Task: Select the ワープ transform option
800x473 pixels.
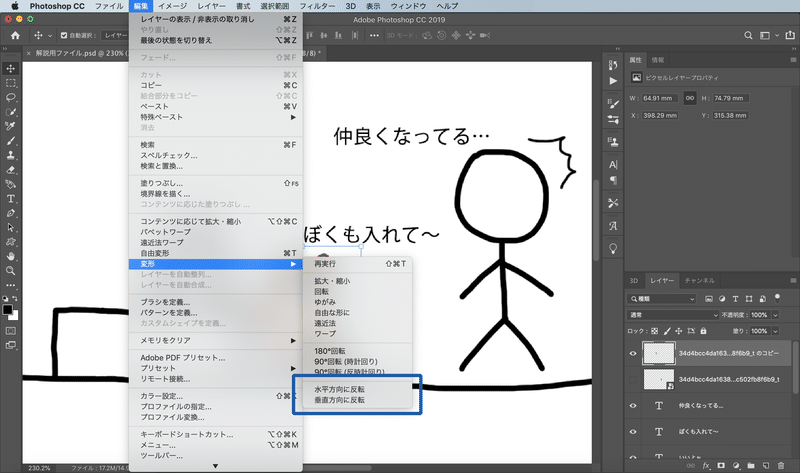Action: point(357,334)
